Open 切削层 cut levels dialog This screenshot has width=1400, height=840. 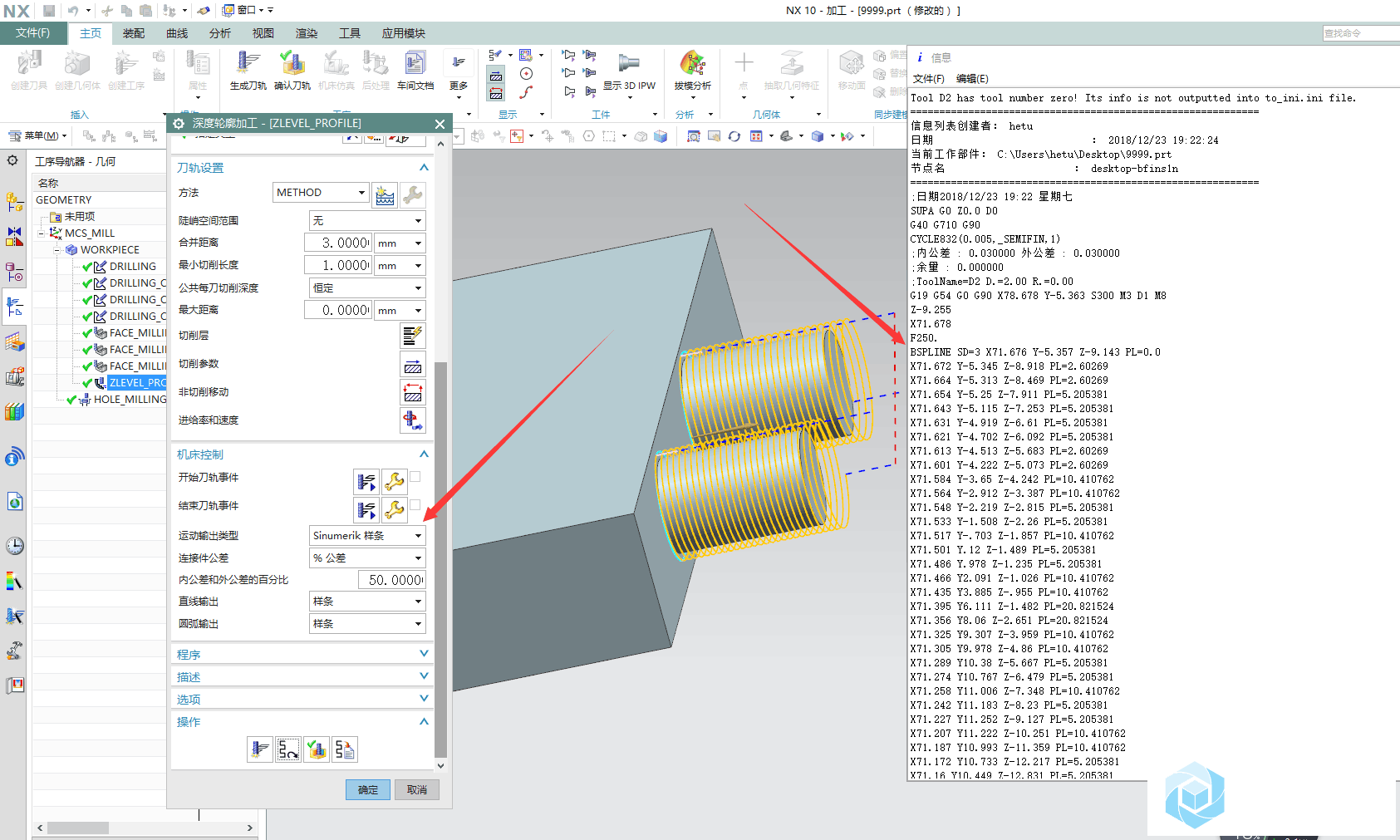[413, 336]
